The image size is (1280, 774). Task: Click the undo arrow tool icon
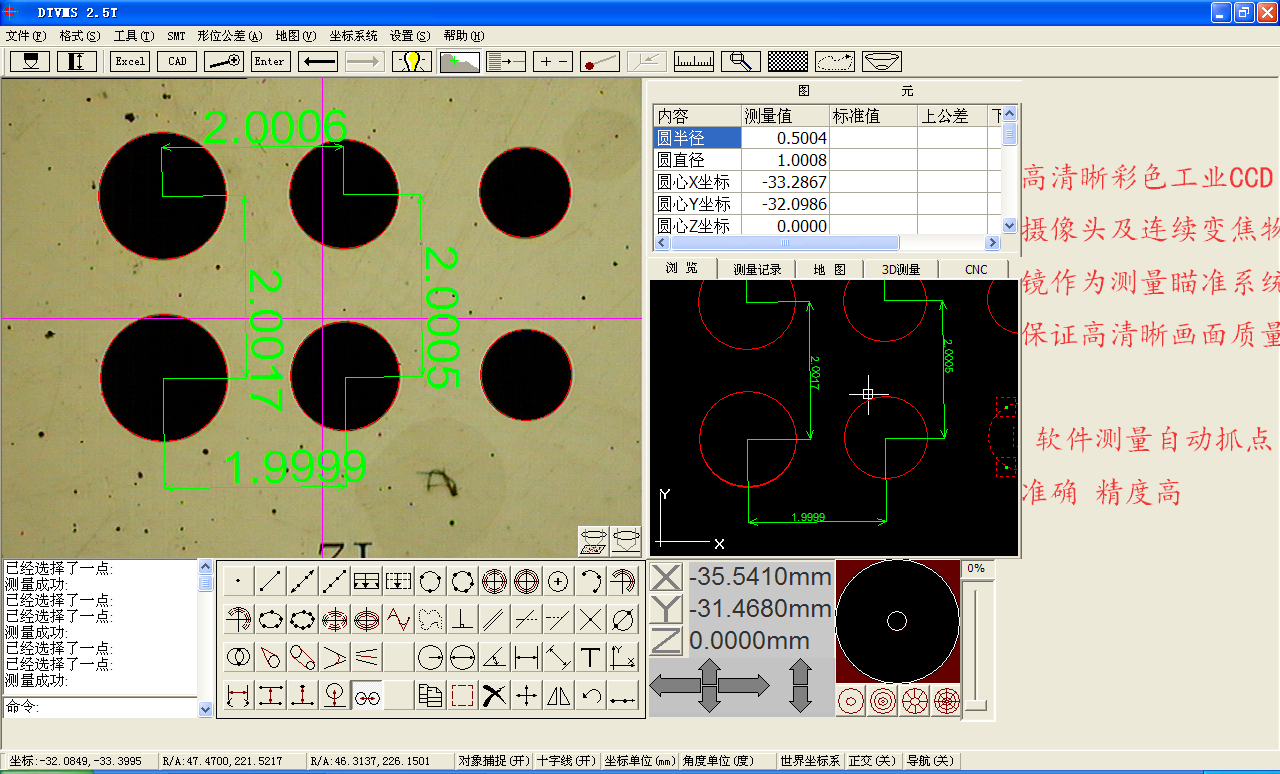pyautogui.click(x=591, y=695)
